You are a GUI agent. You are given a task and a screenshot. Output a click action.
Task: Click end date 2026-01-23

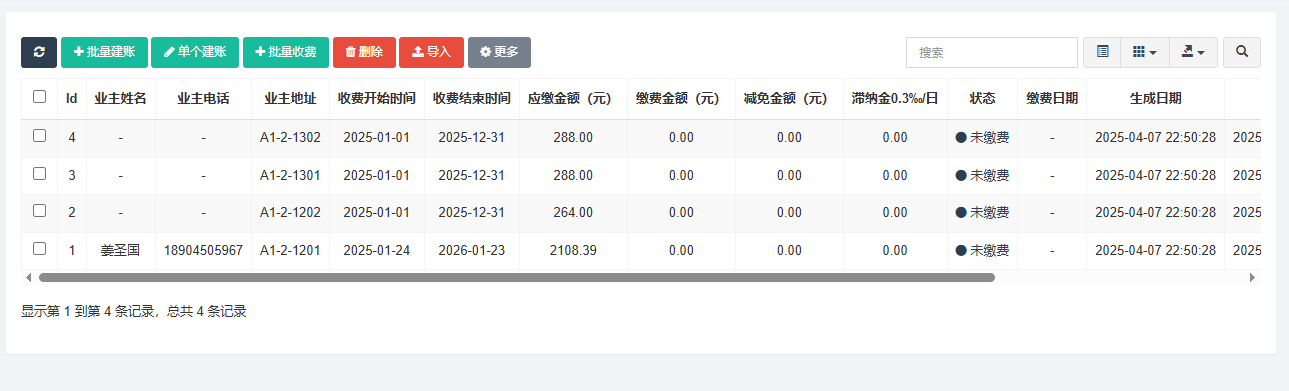point(472,250)
